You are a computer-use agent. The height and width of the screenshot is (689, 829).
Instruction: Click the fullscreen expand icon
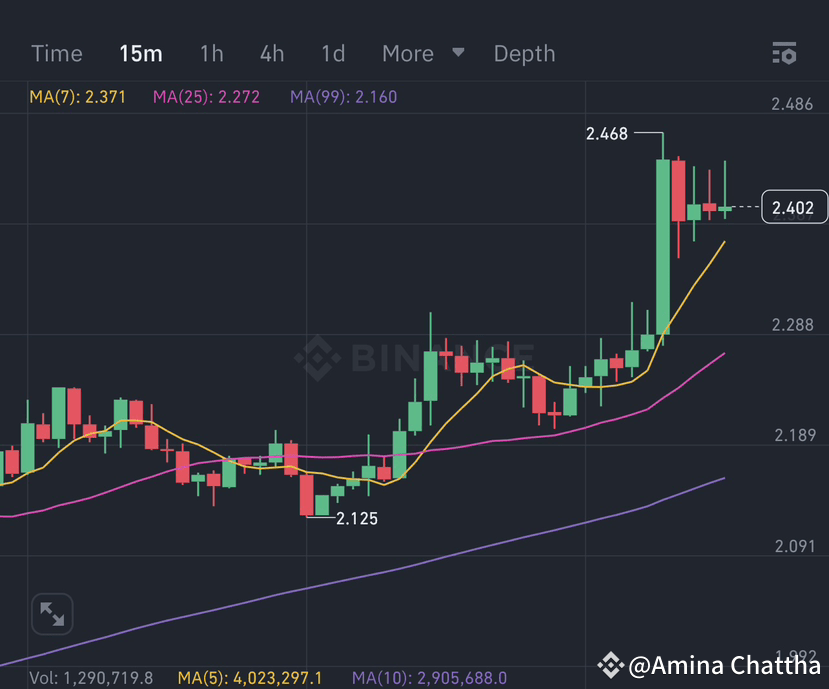pos(51,614)
